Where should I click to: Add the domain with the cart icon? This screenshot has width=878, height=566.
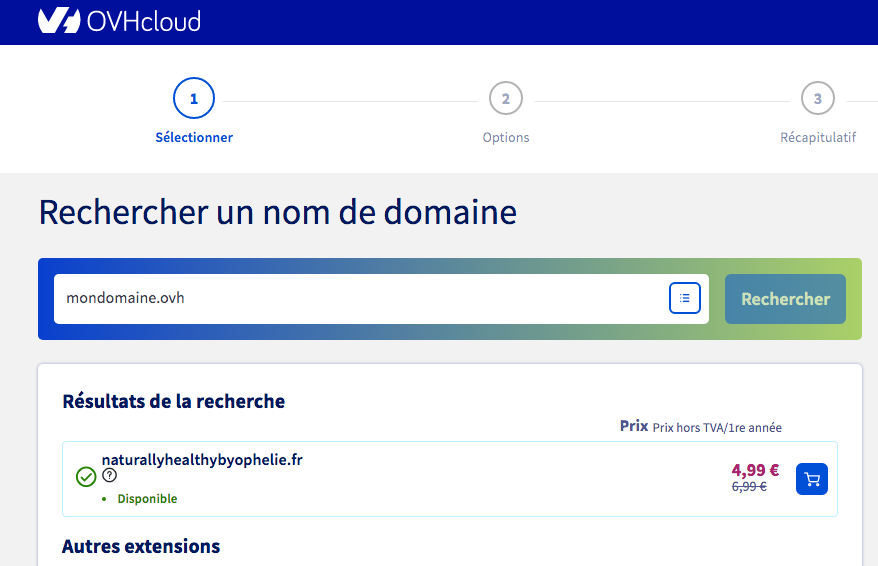click(x=812, y=479)
